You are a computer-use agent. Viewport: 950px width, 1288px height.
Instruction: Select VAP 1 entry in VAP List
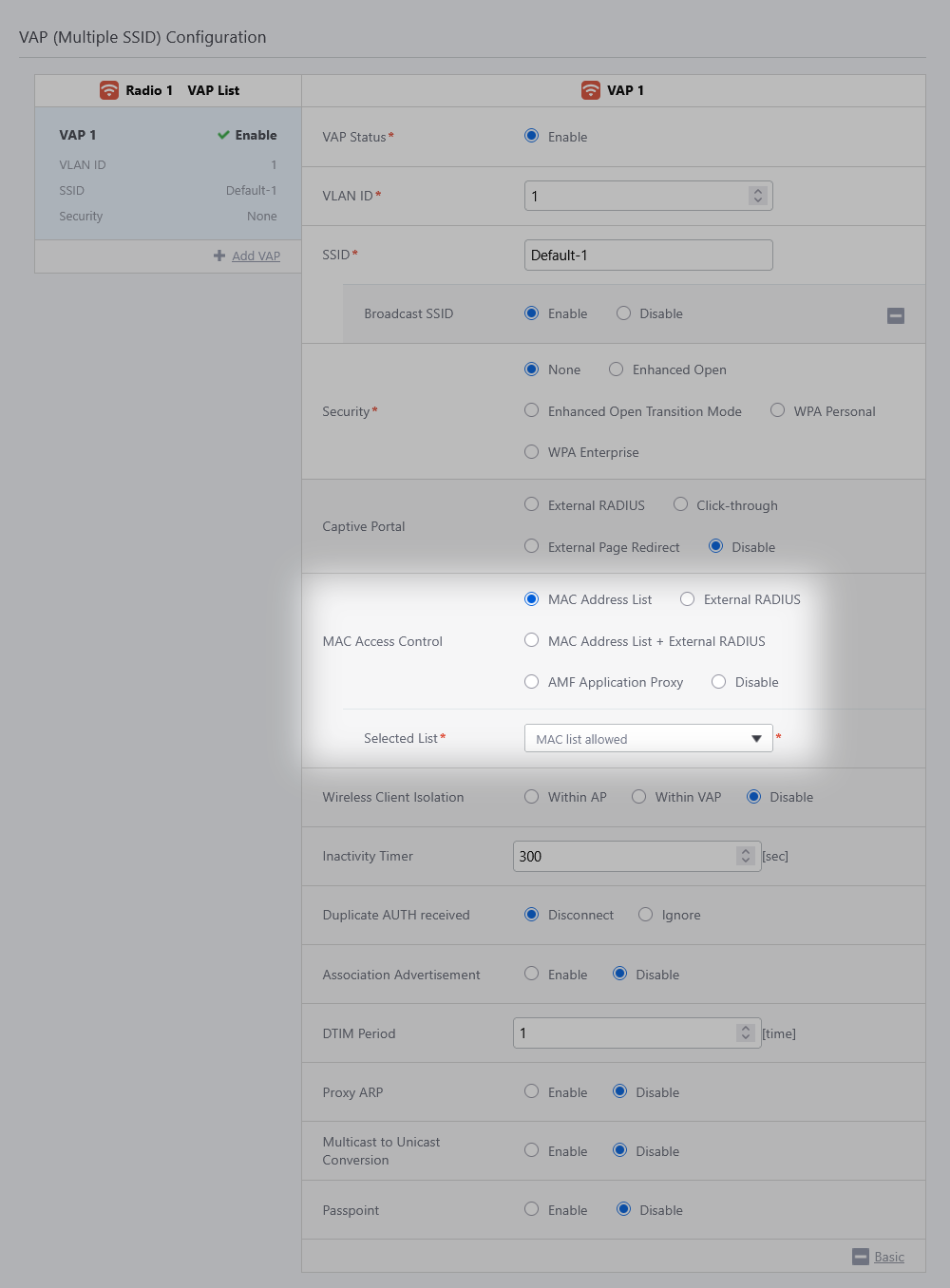167,174
